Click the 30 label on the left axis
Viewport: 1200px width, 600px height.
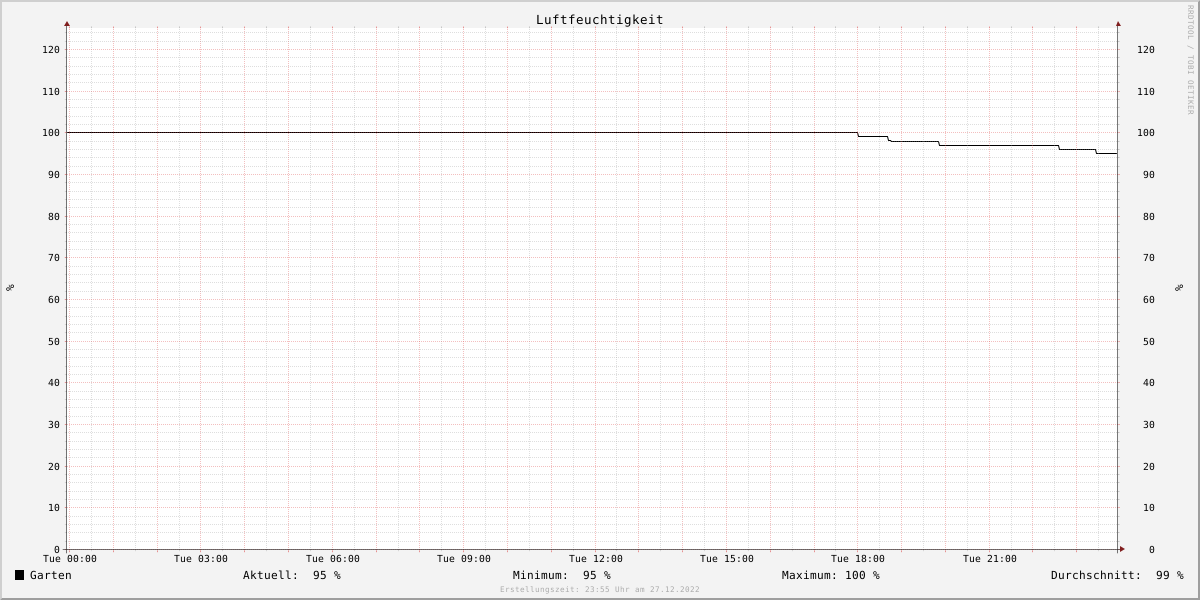pyautogui.click(x=54, y=425)
